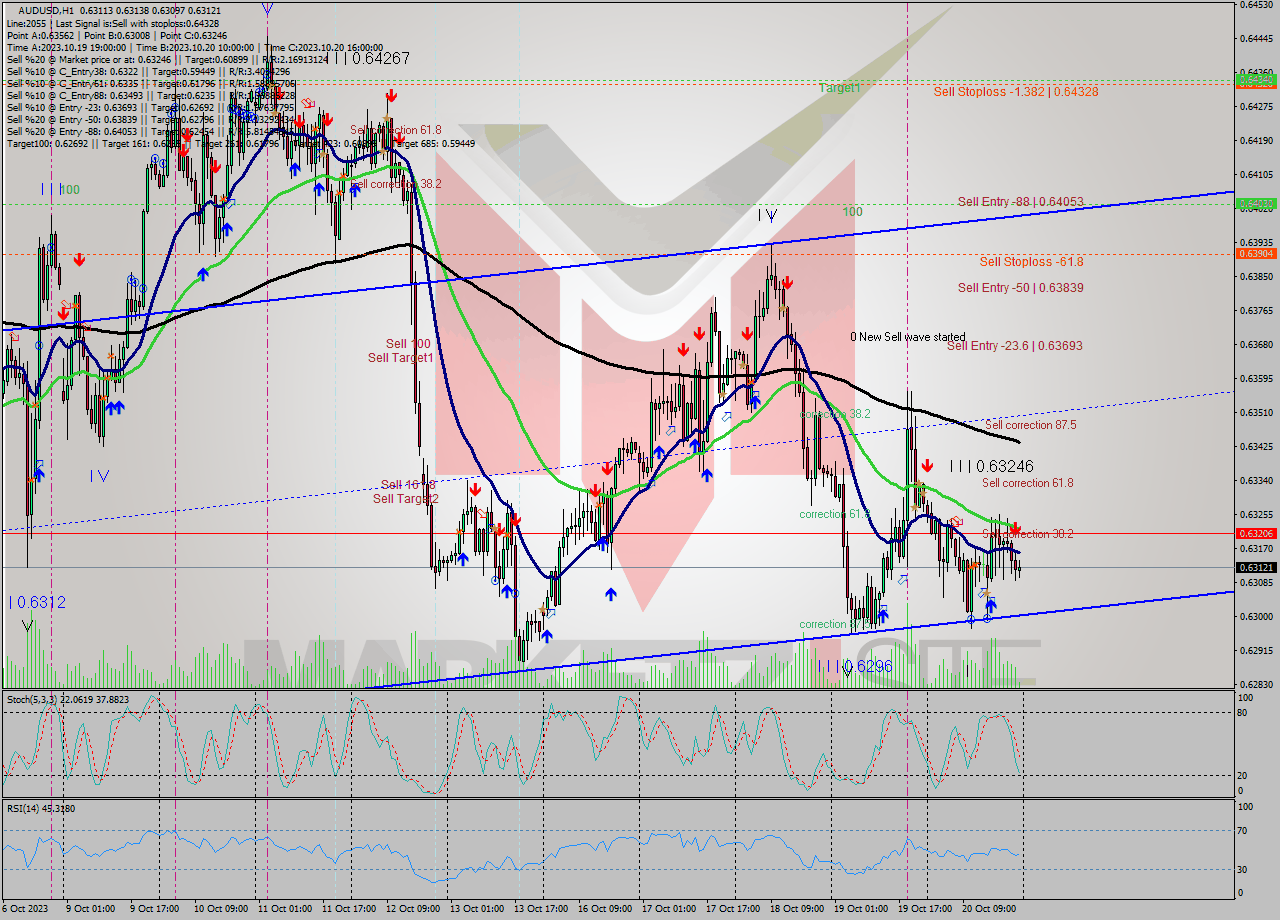This screenshot has height=920, width=1280.
Task: Click the '20 Oct 09:00' time label
Action: 989,908
